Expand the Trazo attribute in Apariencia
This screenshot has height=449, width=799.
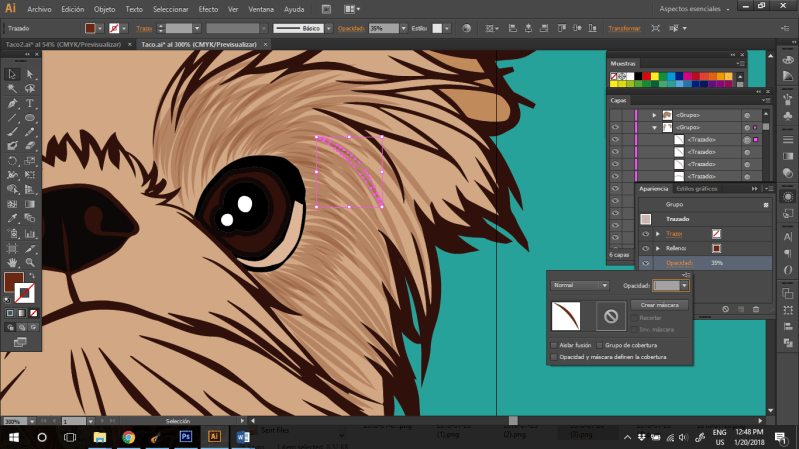click(x=657, y=233)
